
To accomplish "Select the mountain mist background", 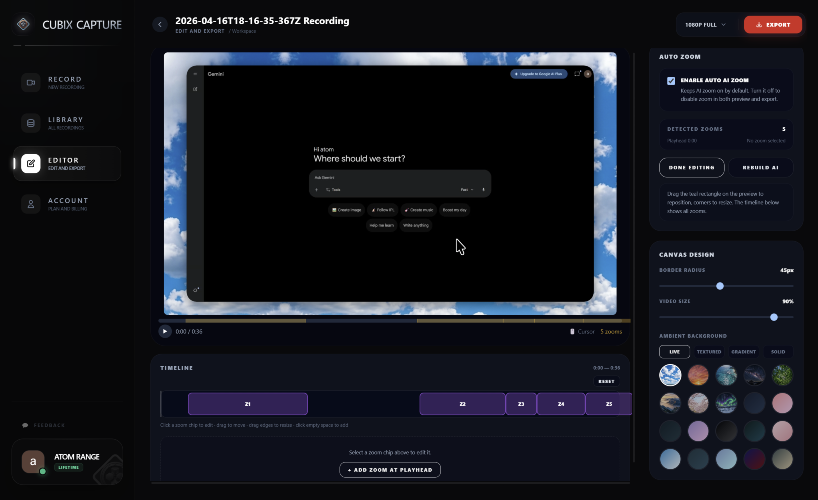I will 670,403.
